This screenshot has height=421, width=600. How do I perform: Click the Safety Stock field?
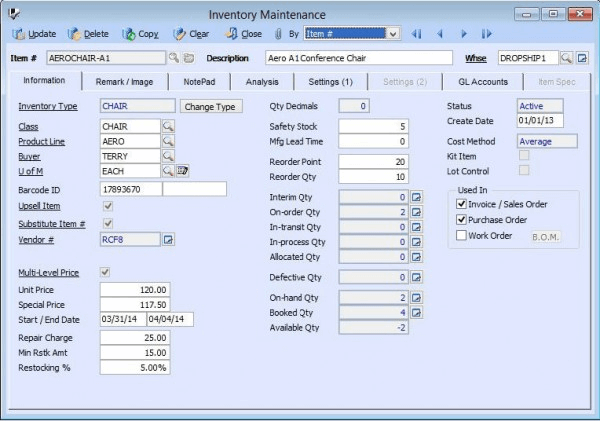[373, 126]
